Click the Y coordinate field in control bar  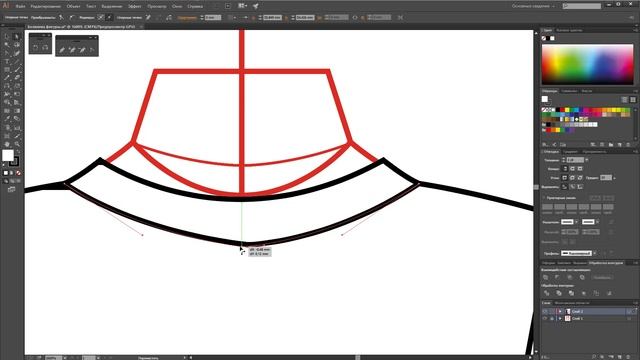coord(305,18)
